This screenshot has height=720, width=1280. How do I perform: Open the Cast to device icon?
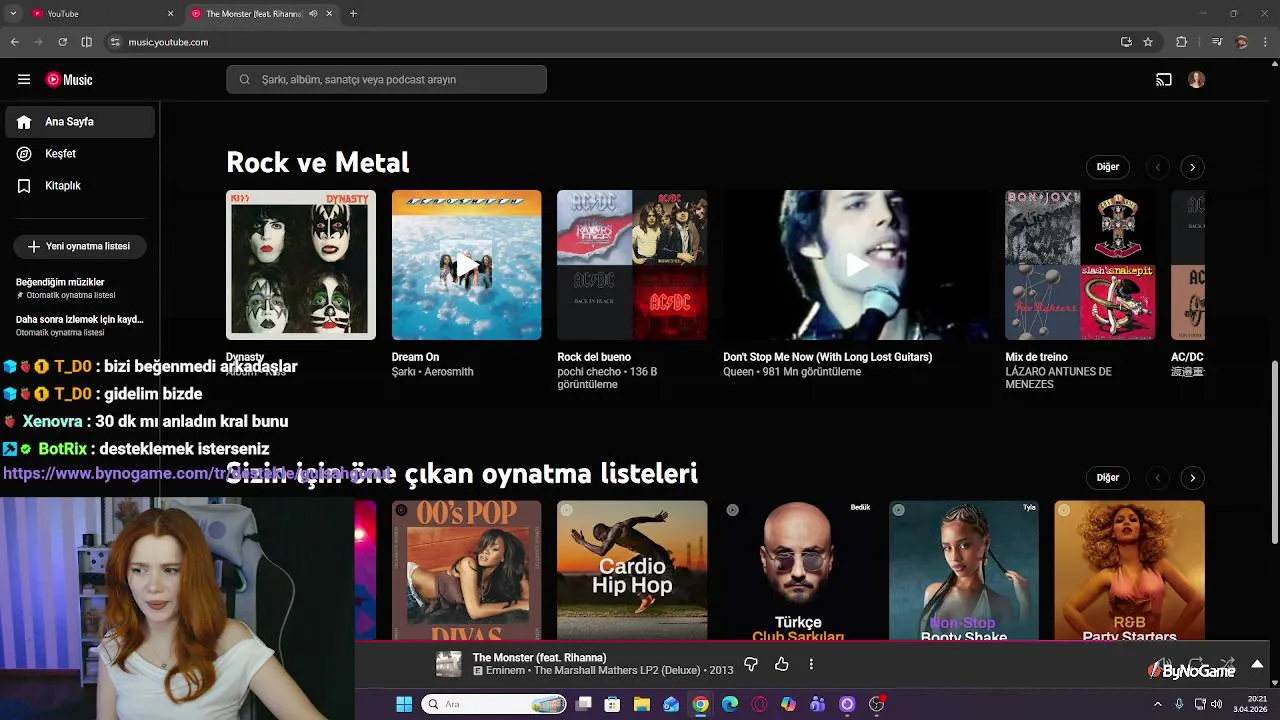click(x=1164, y=80)
